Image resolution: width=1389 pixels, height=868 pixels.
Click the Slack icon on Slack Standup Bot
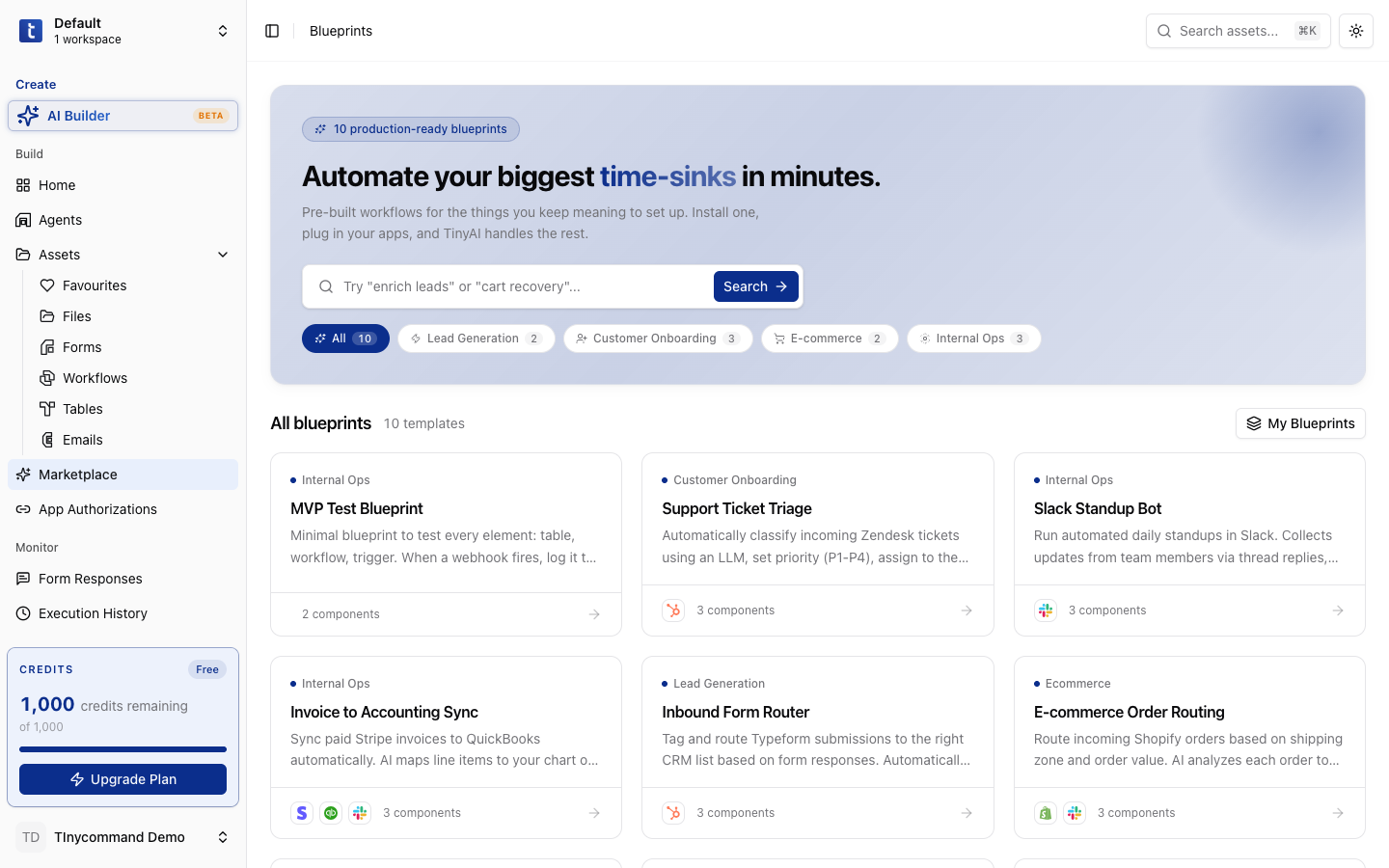(x=1046, y=610)
